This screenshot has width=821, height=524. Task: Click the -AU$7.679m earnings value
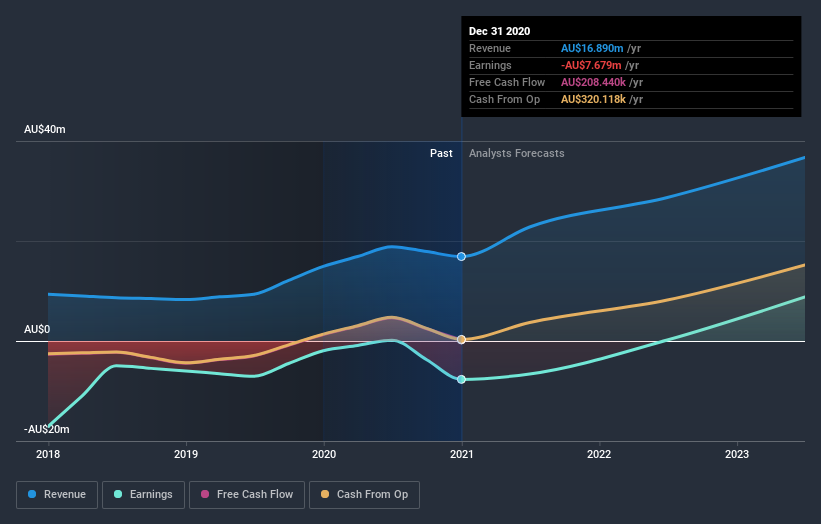point(591,65)
